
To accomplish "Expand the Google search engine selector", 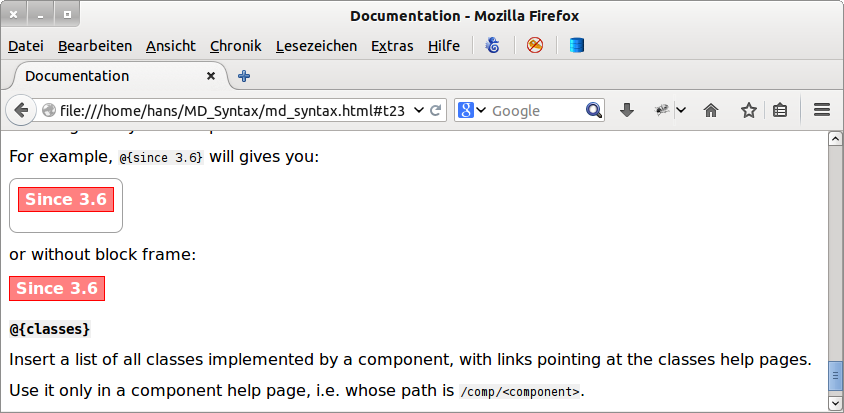I will click(x=472, y=110).
